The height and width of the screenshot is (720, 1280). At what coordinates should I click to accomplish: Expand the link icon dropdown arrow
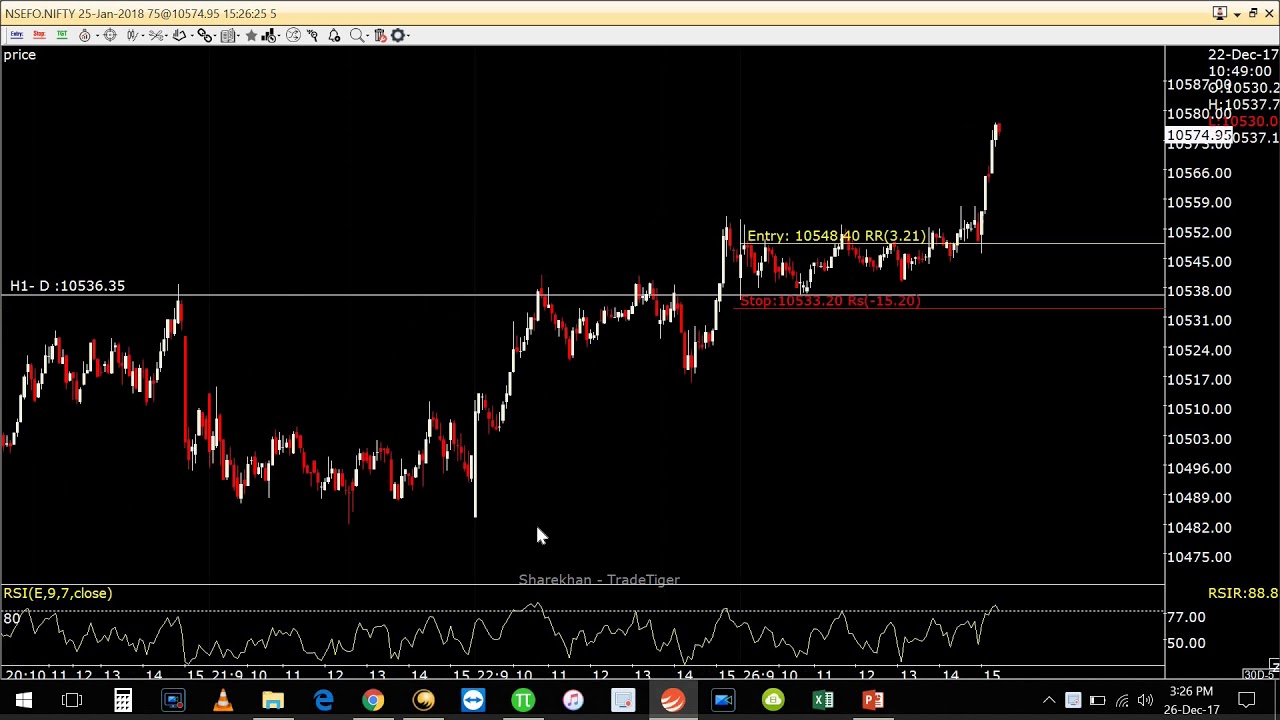click(215, 35)
